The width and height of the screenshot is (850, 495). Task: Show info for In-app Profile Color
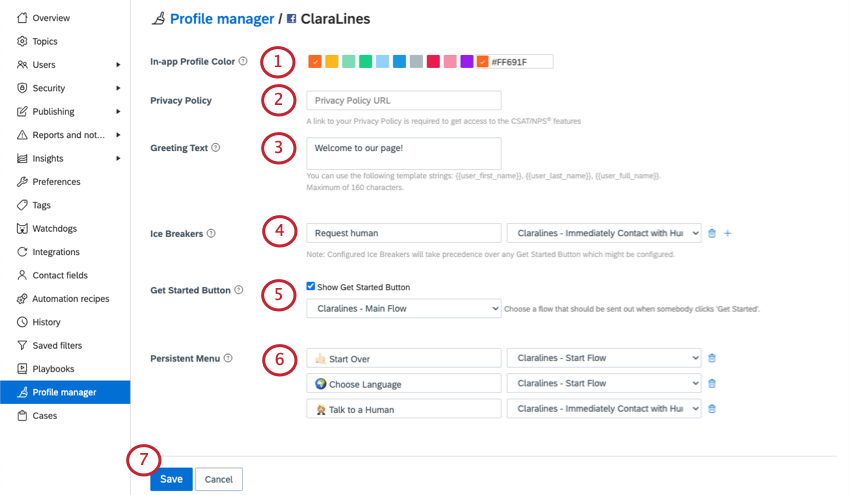(x=243, y=61)
